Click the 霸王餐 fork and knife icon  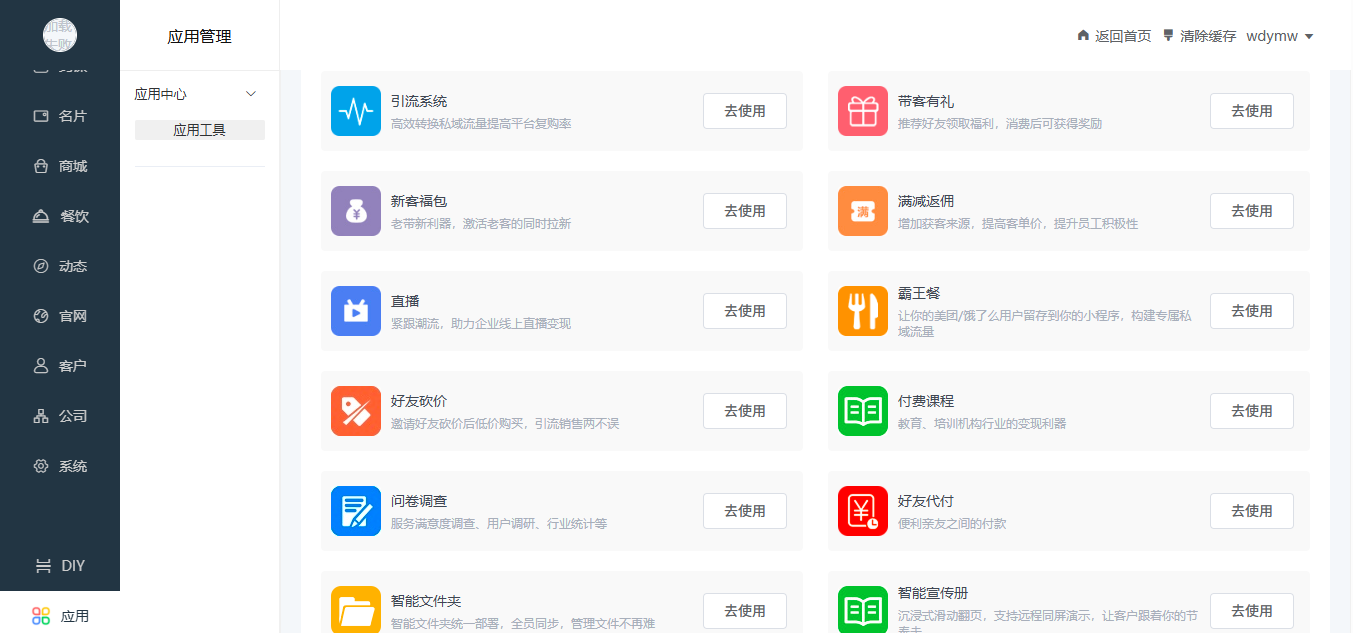(863, 311)
